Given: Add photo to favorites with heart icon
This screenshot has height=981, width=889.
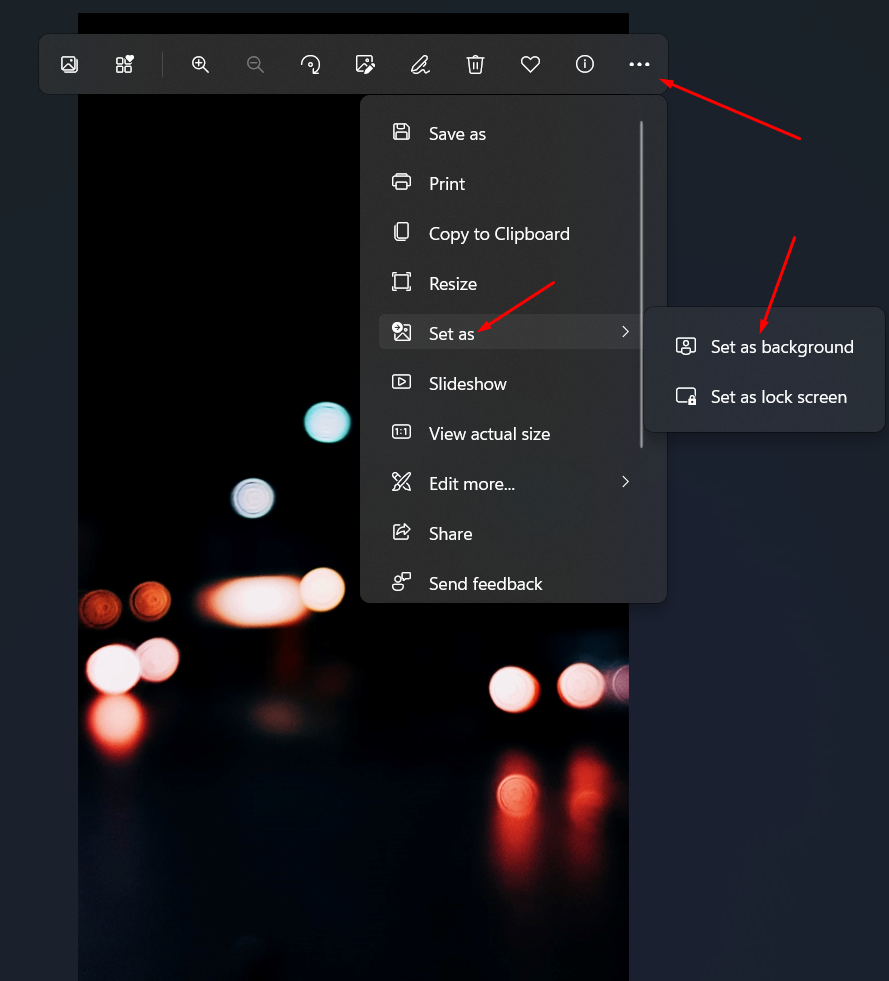Looking at the screenshot, I should pos(530,64).
